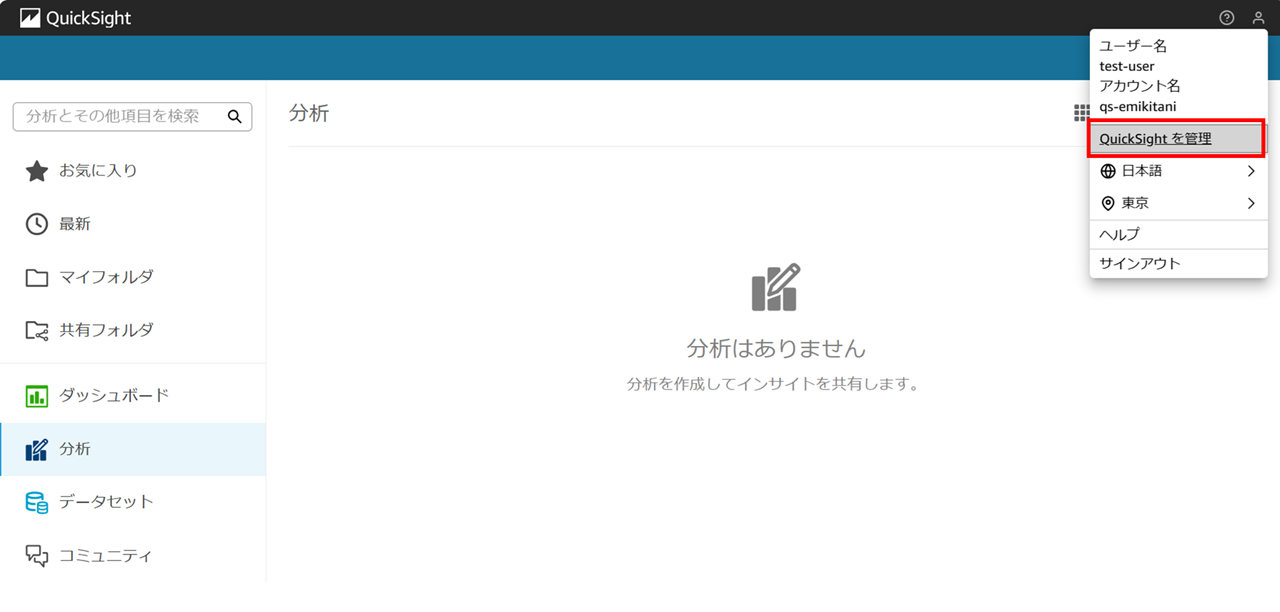Click the qs-emikitani account name
Viewport: 1280px width, 612px height.
coord(1138,106)
